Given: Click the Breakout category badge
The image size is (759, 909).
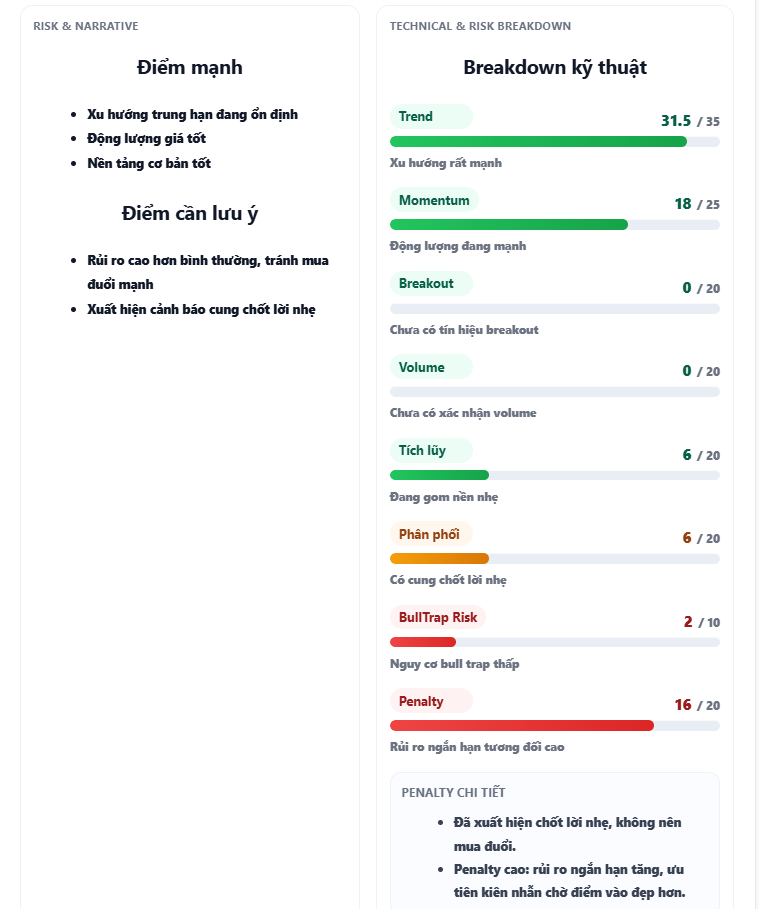Looking at the screenshot, I should (426, 284).
